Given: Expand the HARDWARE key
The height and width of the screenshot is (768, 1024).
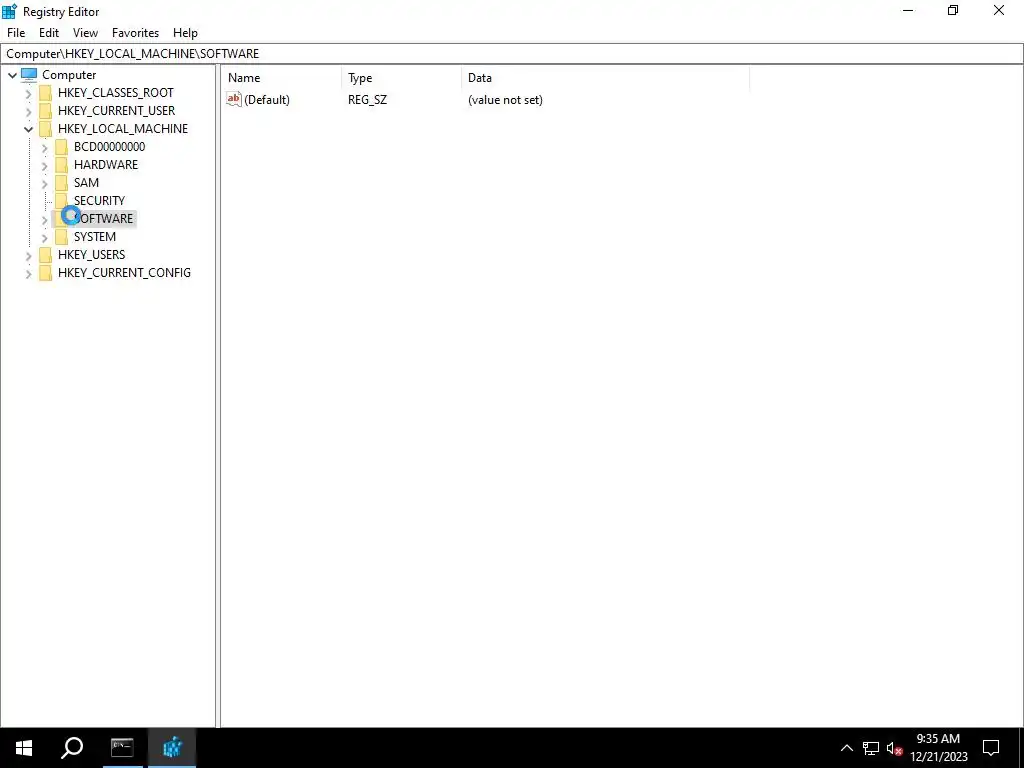Looking at the screenshot, I should point(44,166).
